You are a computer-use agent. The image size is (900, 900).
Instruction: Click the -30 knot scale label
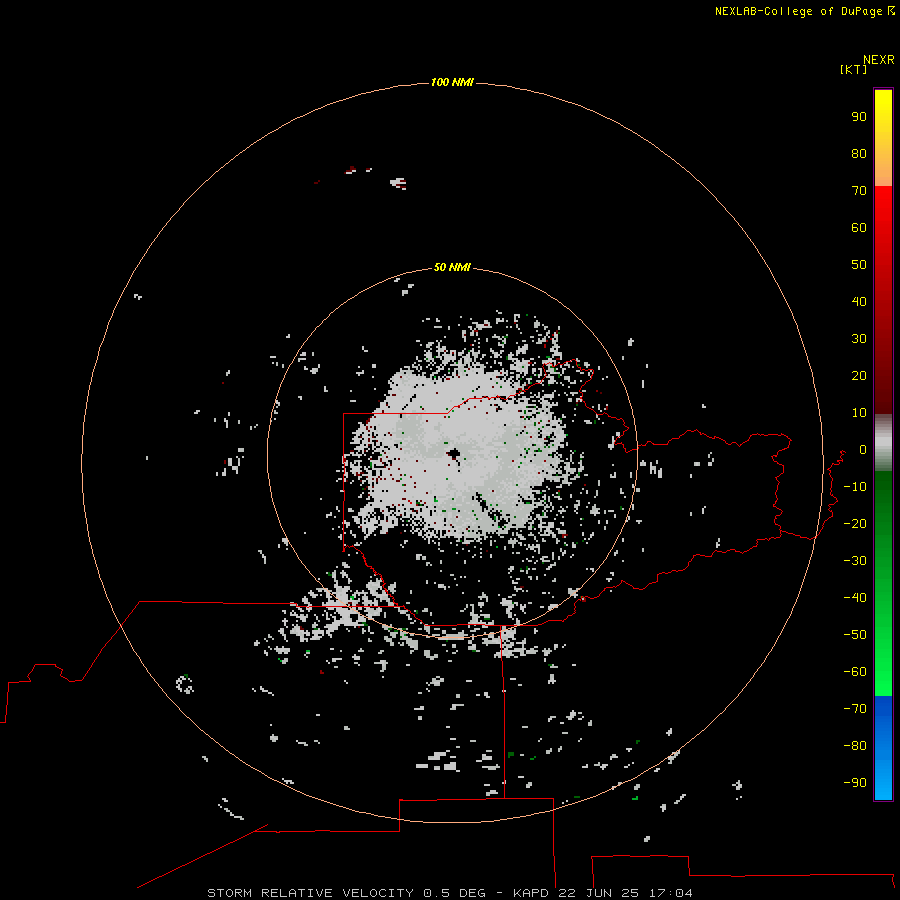[855, 561]
